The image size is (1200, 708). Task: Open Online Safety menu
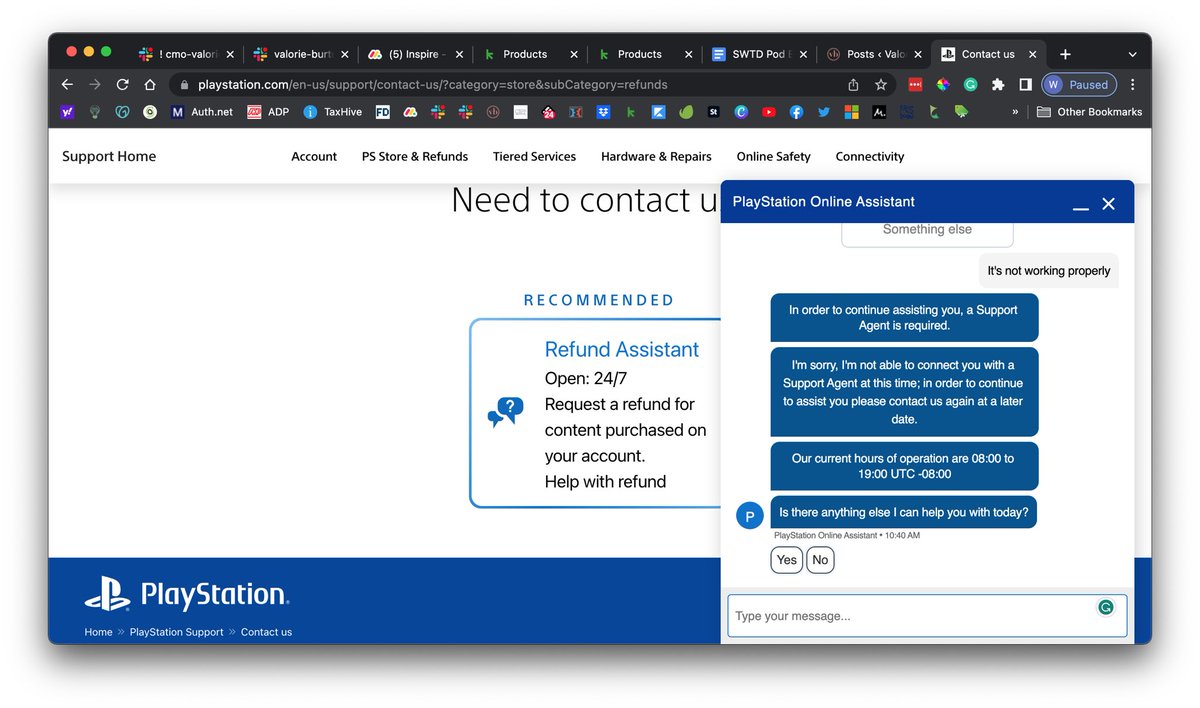point(774,156)
